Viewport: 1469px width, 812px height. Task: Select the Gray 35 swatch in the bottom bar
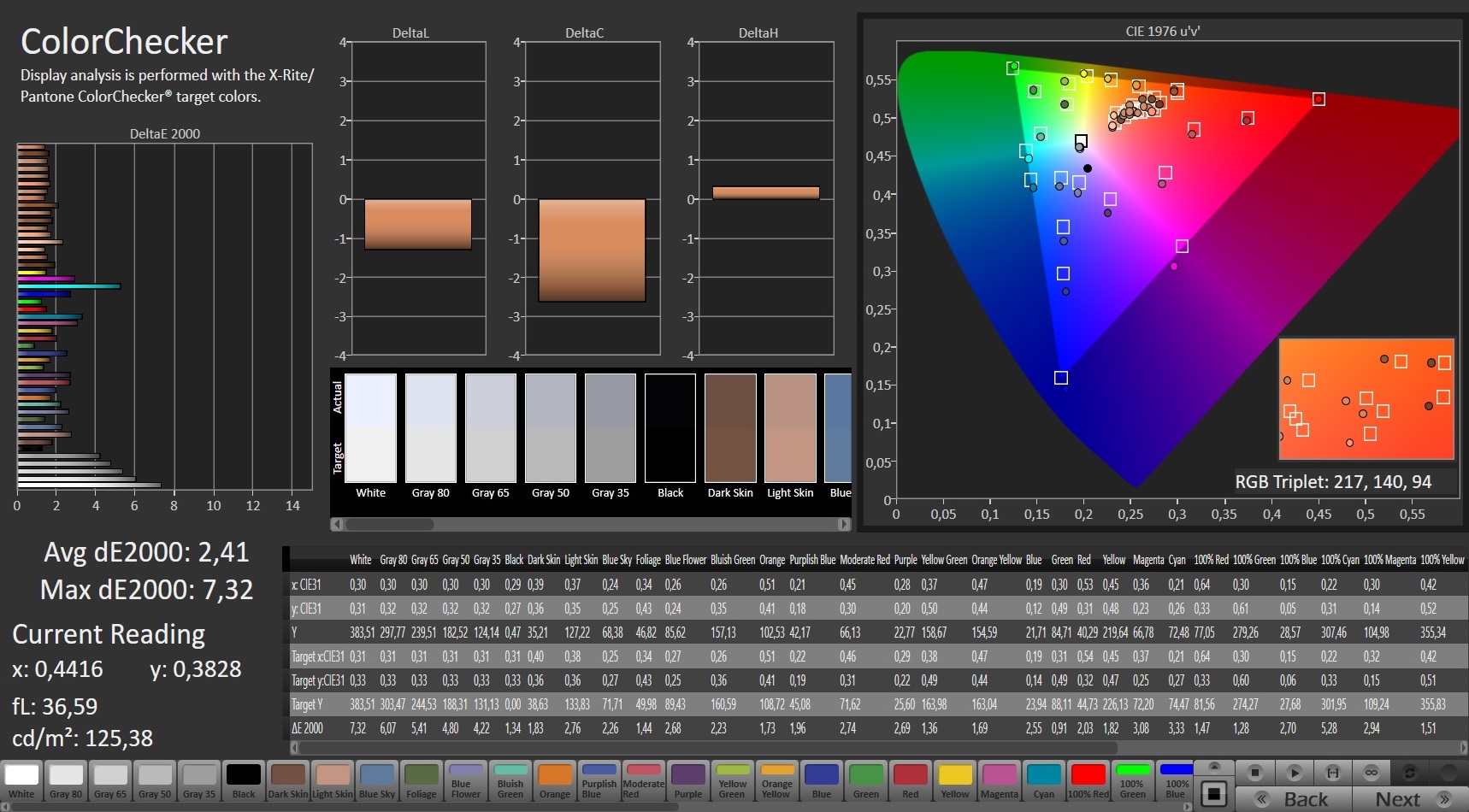coord(199,781)
